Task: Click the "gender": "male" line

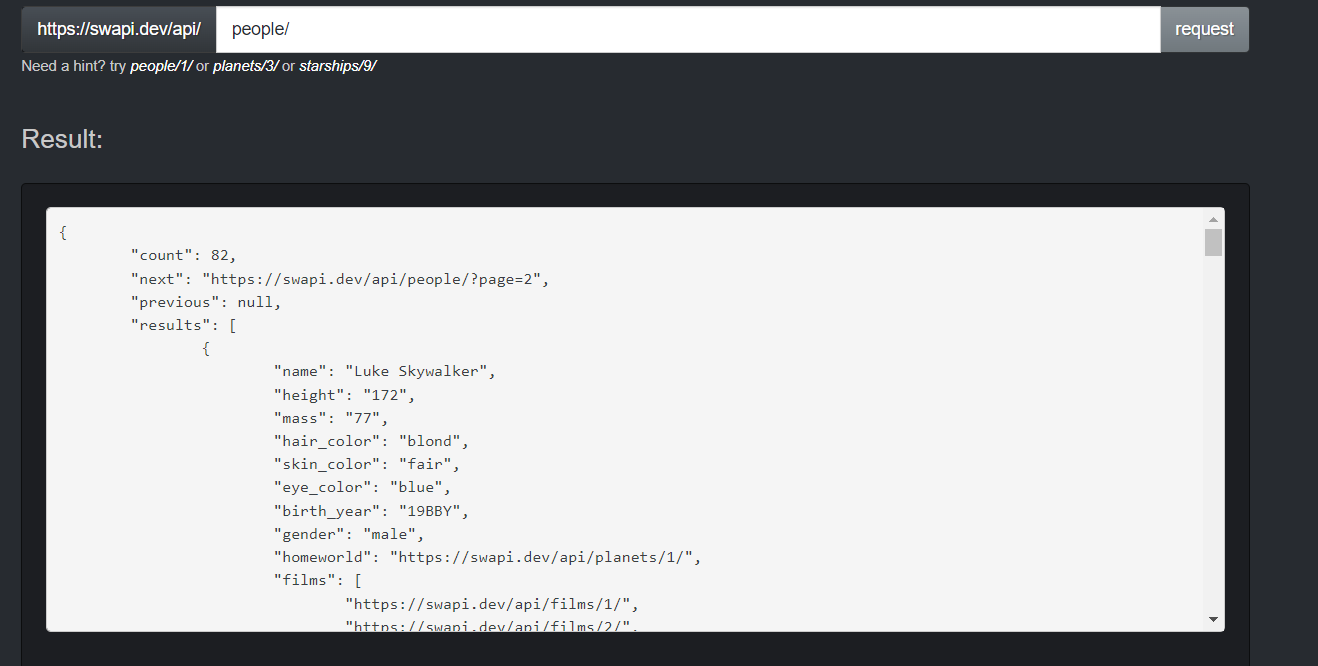Action: [349, 534]
